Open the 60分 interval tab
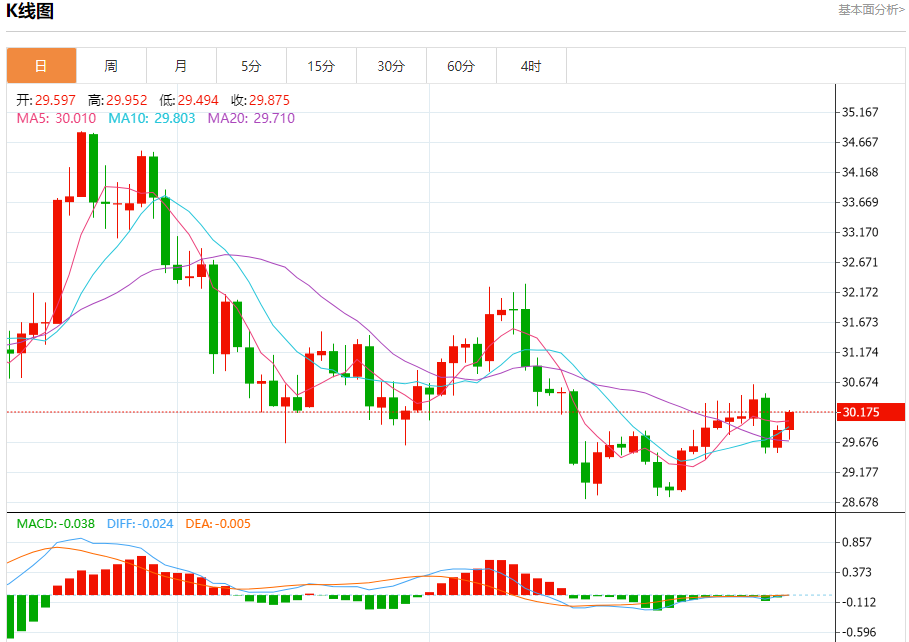The image size is (909, 642). coord(461,66)
